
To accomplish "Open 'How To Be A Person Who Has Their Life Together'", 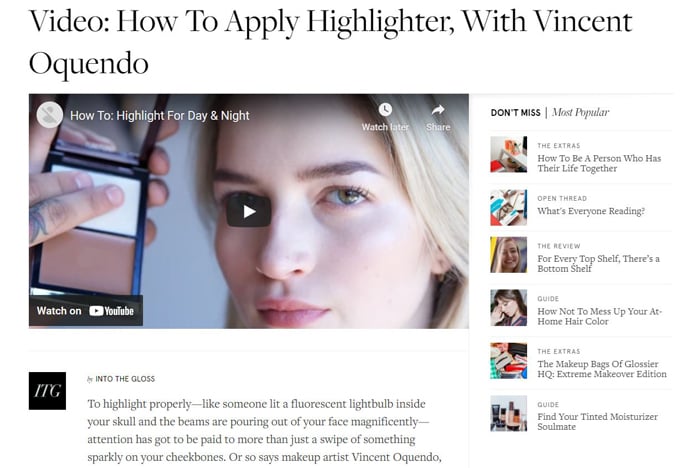I will pyautogui.click(x=599, y=163).
